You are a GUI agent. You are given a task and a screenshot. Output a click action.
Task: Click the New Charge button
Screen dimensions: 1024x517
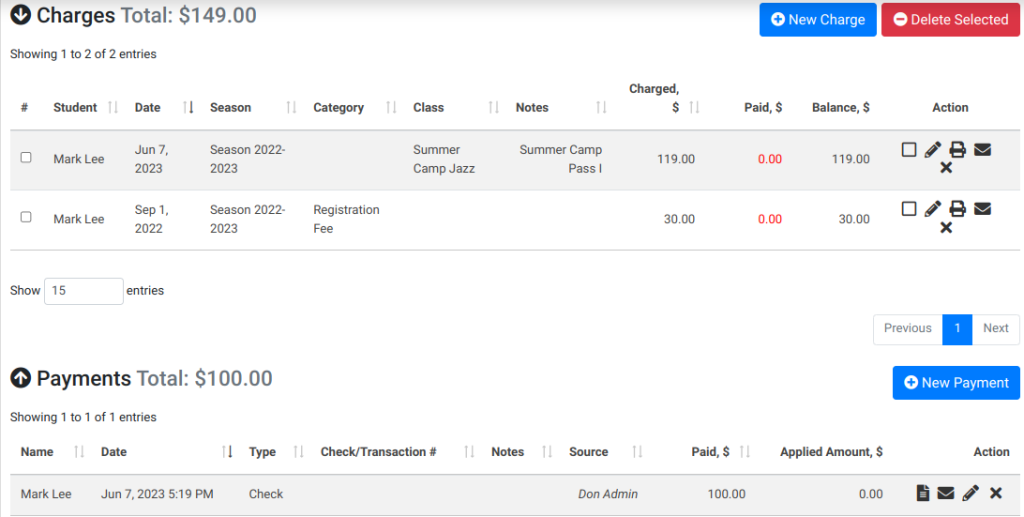[x=818, y=20]
